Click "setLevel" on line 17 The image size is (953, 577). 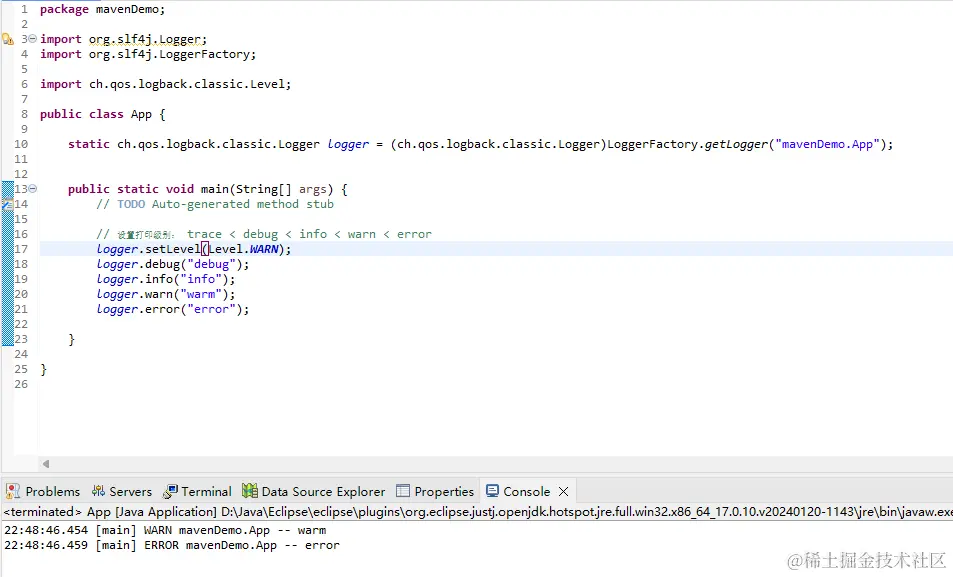(x=173, y=249)
